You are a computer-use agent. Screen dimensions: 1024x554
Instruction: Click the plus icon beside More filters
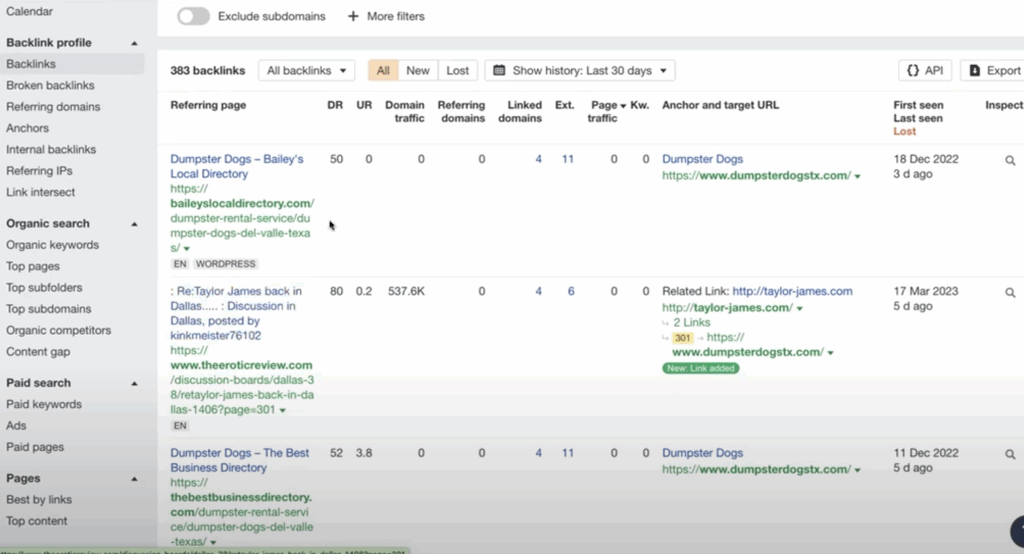click(x=353, y=16)
